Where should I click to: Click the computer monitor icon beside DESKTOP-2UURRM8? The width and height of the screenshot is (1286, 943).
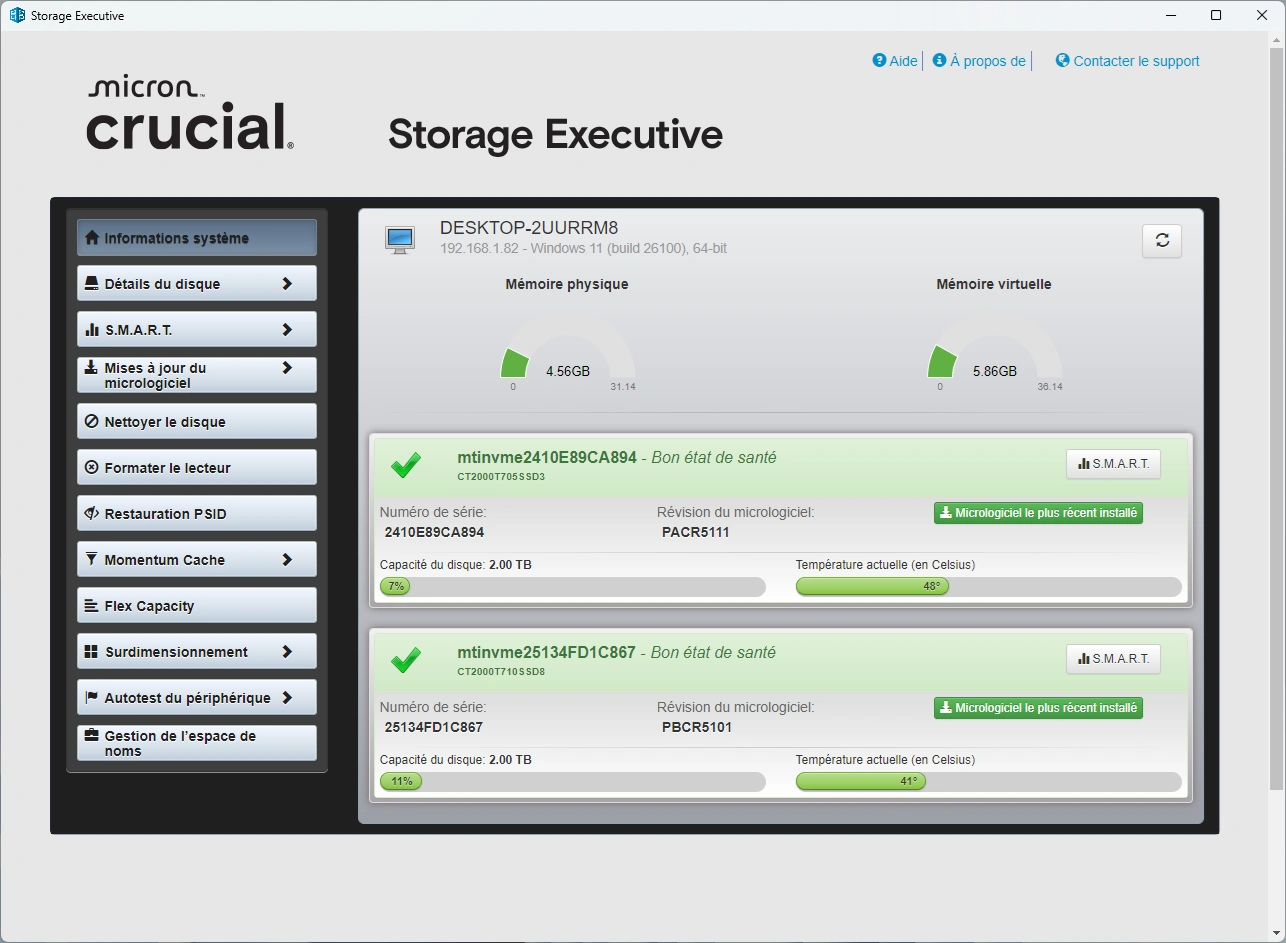point(400,240)
